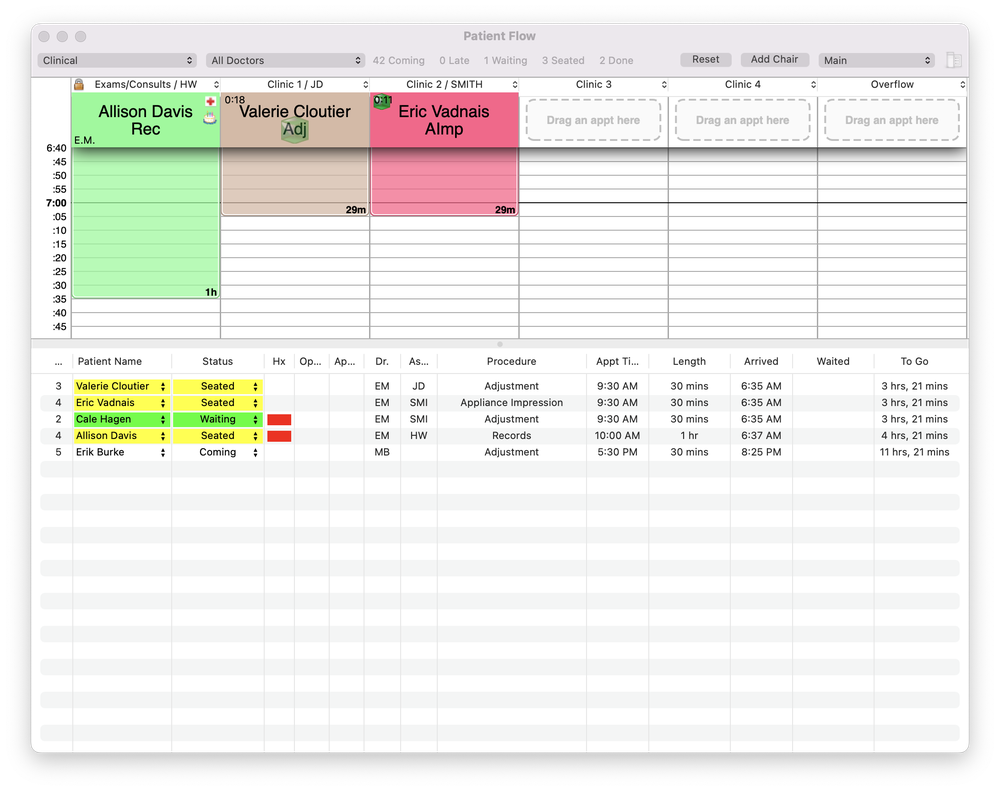Viewport: 1000px width, 791px height.
Task: Open the Clinic 1 / JD chair dropdown
Action: tap(365, 84)
